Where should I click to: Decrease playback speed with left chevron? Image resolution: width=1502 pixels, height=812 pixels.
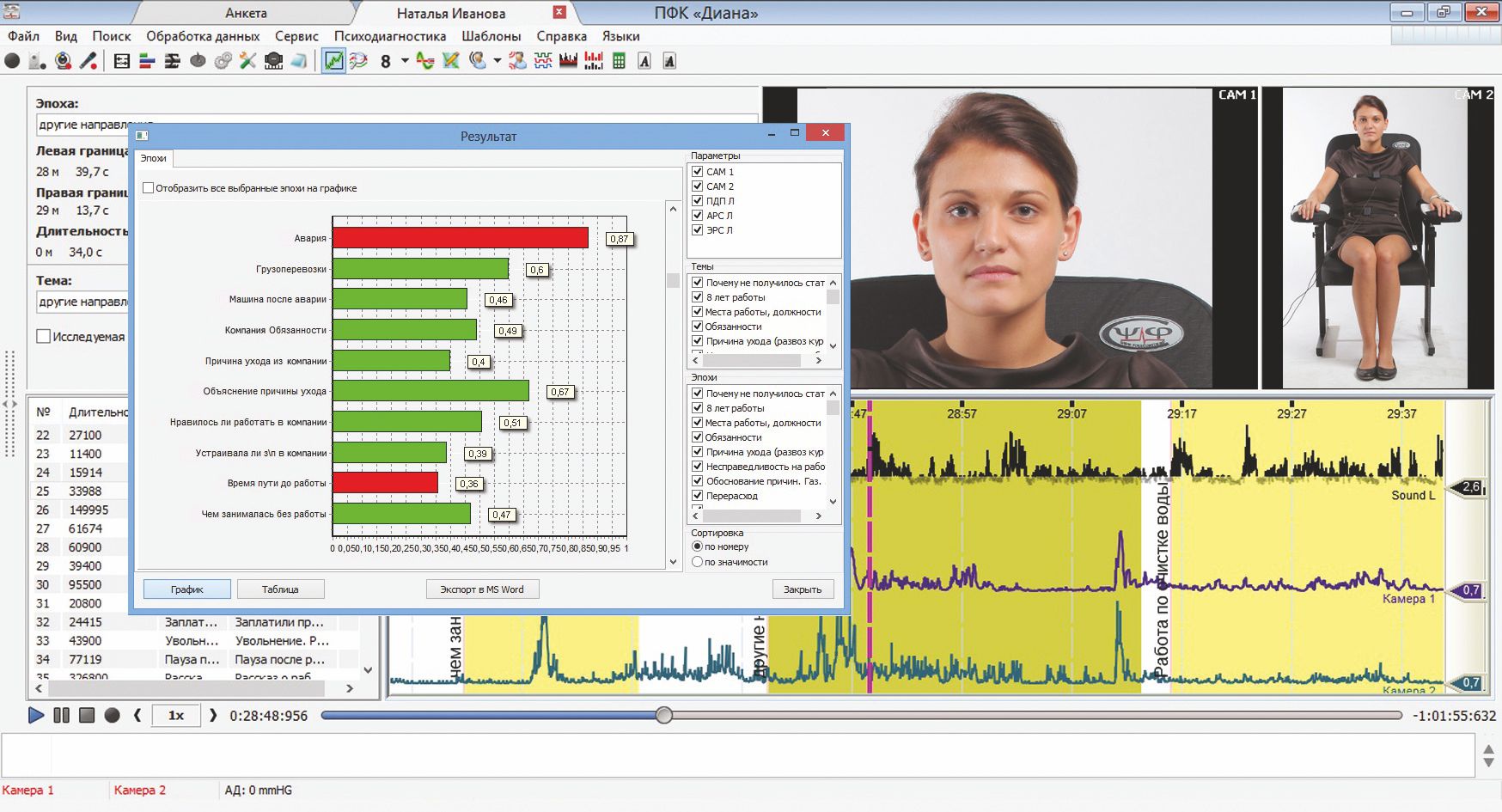pos(137,715)
